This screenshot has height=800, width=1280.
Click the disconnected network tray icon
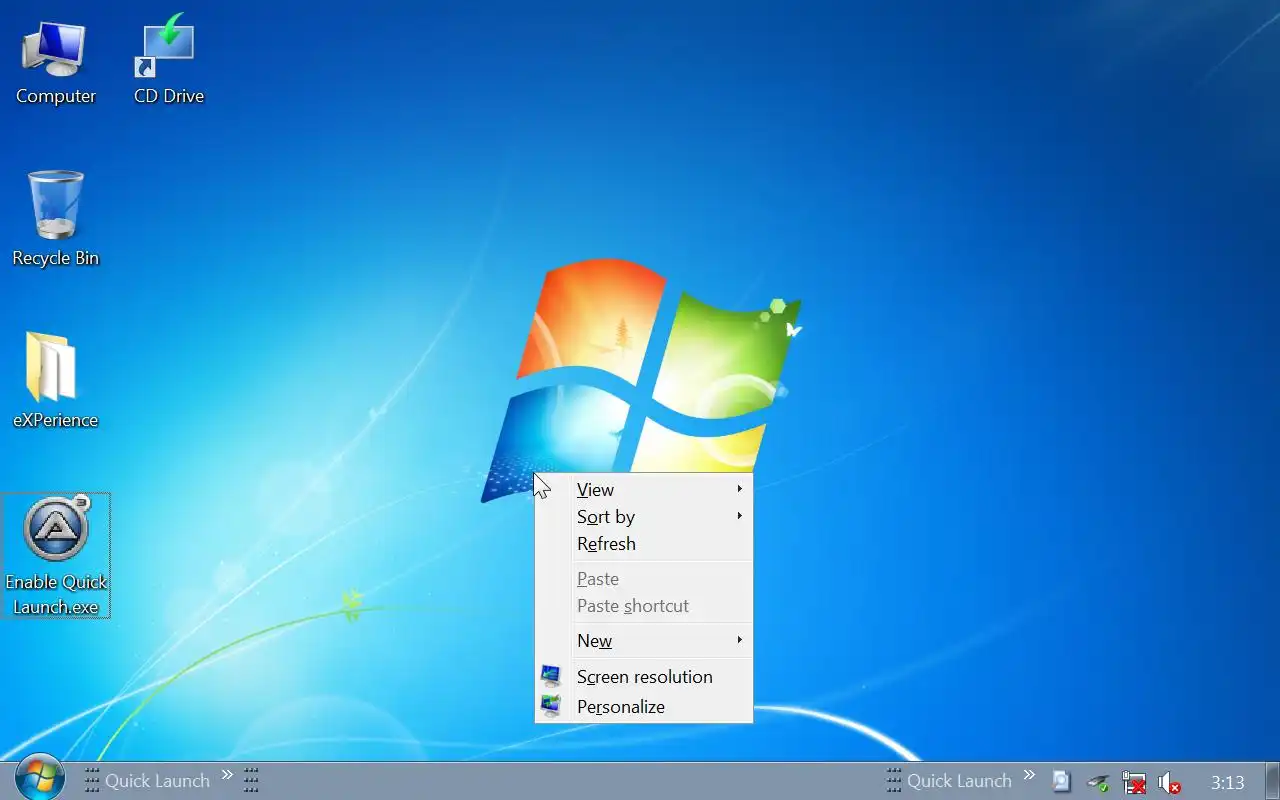pos(1133,782)
